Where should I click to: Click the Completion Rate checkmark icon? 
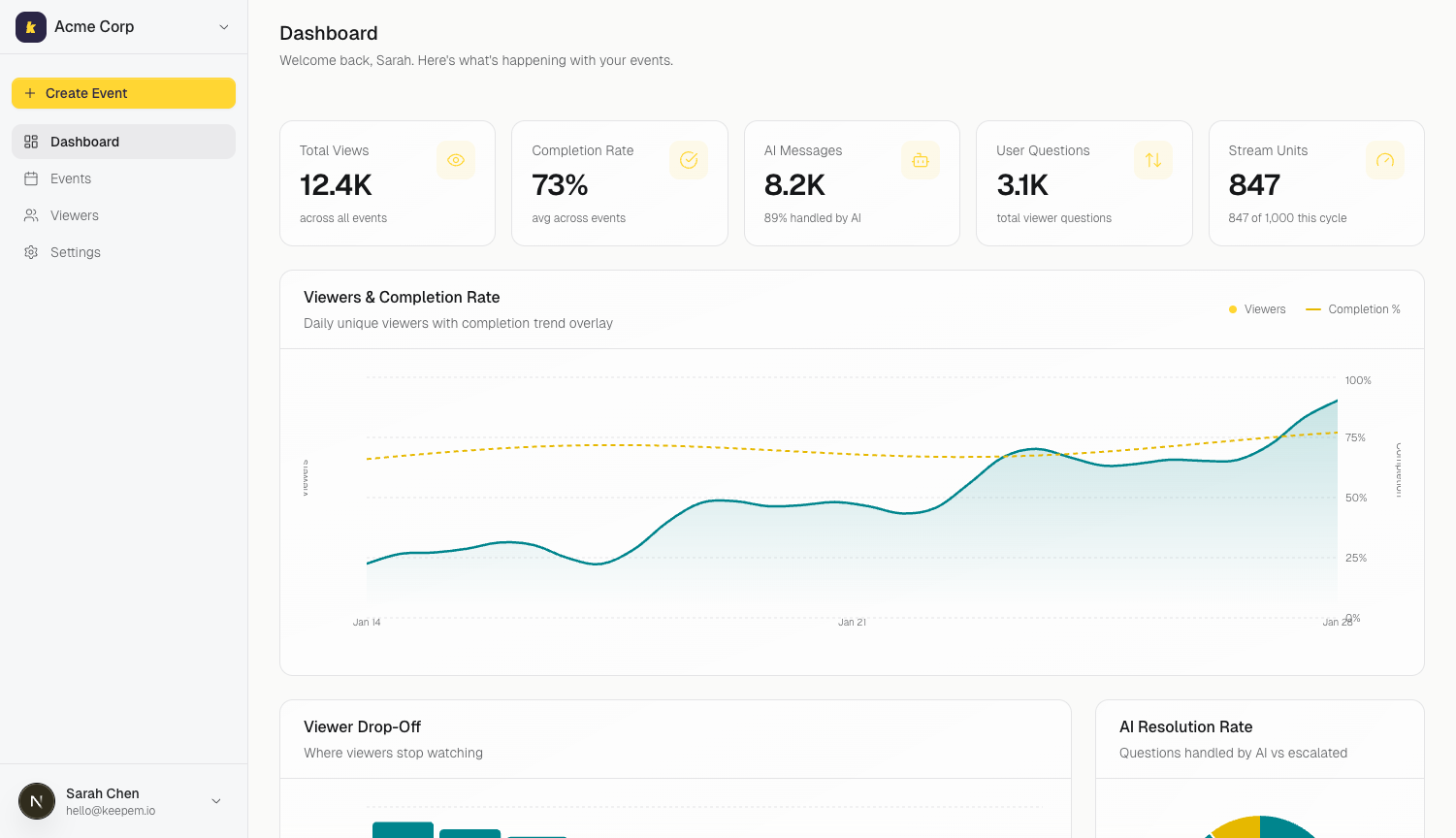pos(688,160)
